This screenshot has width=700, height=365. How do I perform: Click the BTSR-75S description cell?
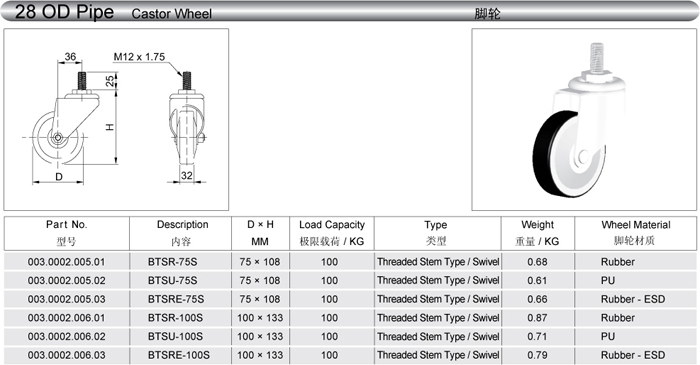coord(173,262)
